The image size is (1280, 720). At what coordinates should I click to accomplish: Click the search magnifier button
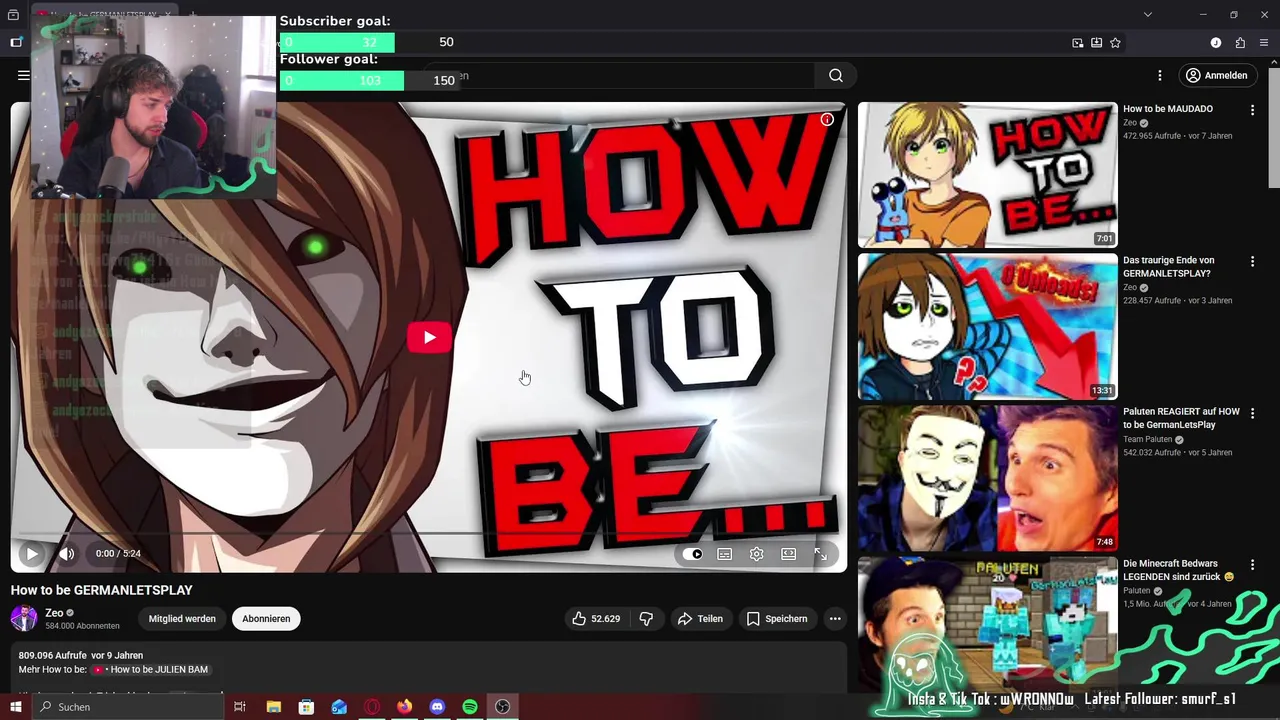[x=836, y=75]
